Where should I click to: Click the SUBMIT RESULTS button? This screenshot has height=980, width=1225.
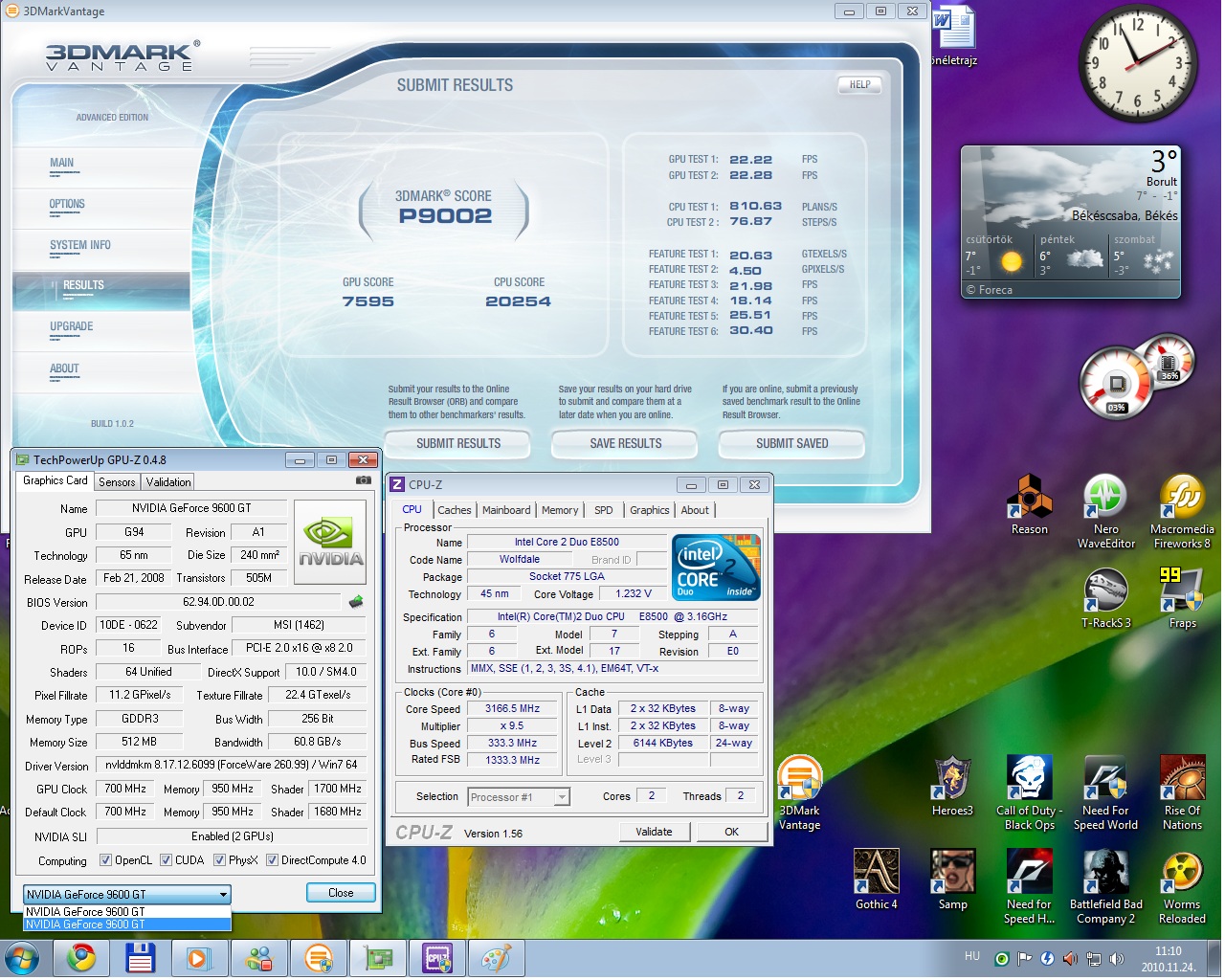pos(458,443)
